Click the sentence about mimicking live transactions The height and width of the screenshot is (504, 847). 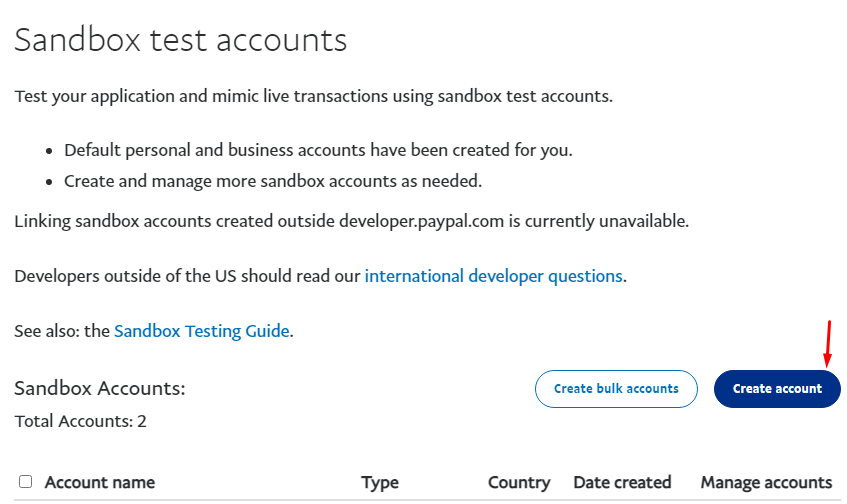click(313, 96)
